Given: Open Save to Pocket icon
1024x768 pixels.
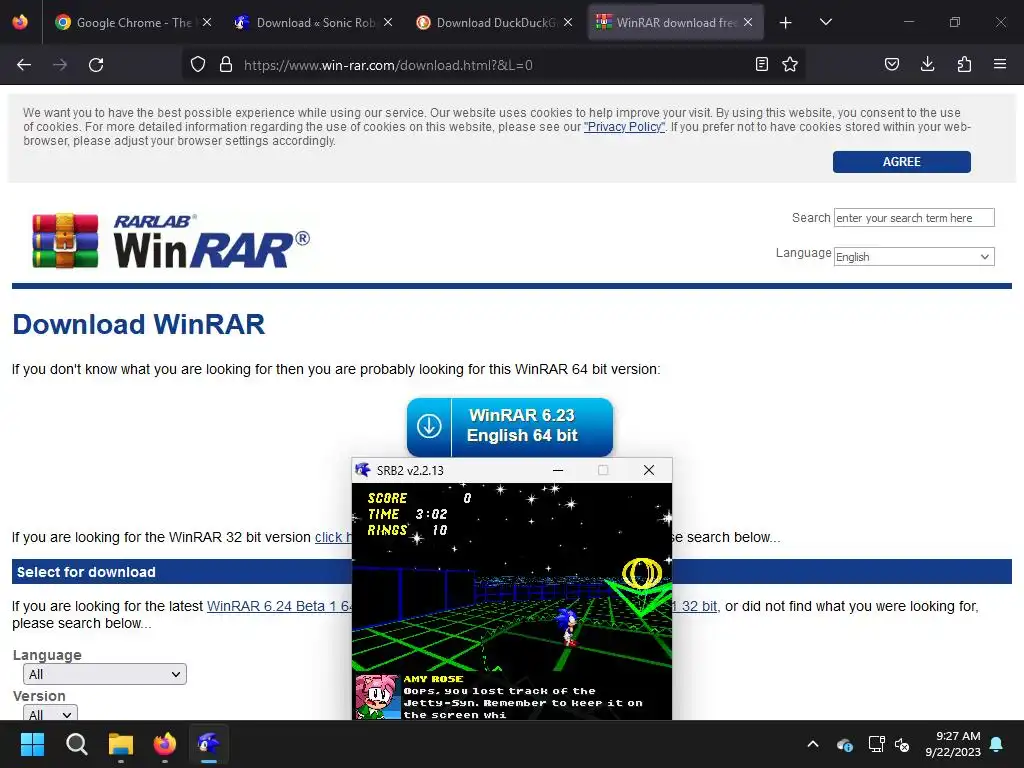Looking at the screenshot, I should pyautogui.click(x=891, y=64).
